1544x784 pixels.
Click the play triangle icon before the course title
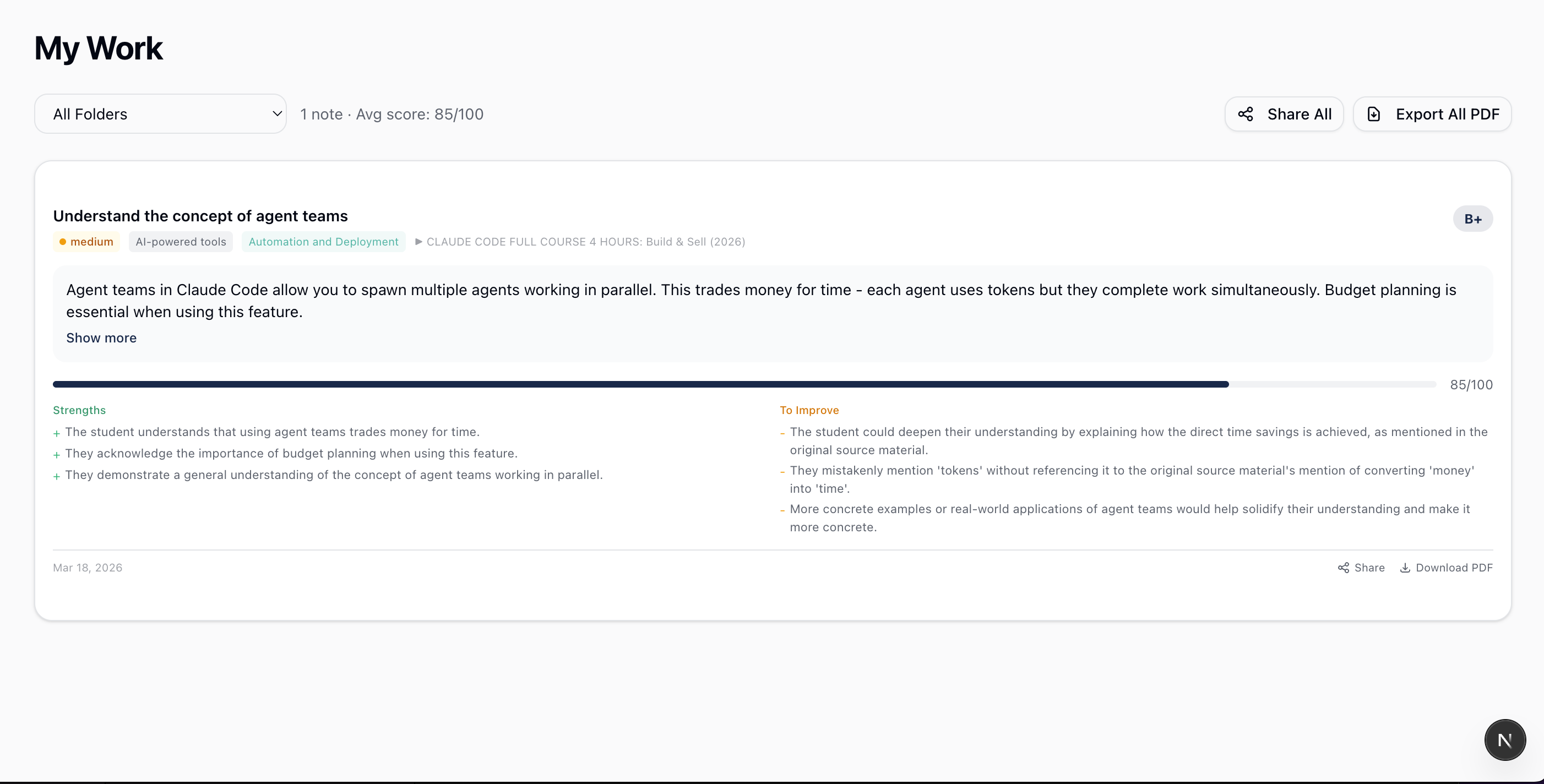(418, 242)
